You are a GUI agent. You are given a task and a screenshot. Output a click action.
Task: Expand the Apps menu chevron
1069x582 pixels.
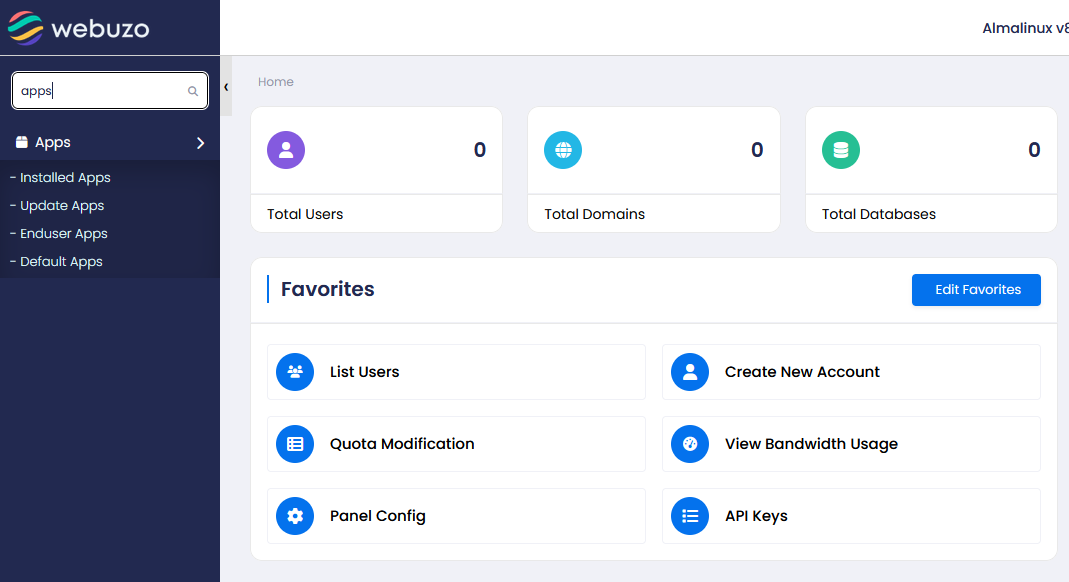(x=200, y=142)
